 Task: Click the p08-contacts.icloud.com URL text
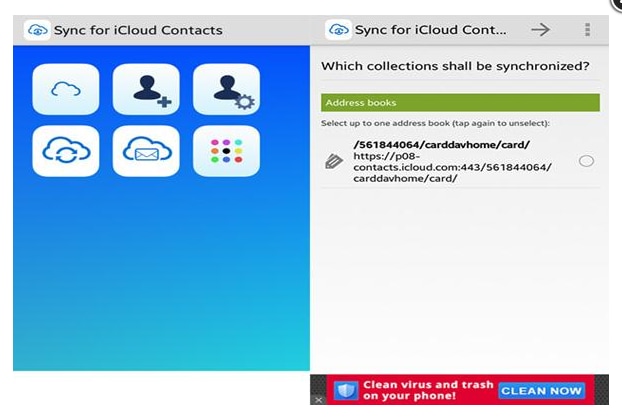[452, 167]
